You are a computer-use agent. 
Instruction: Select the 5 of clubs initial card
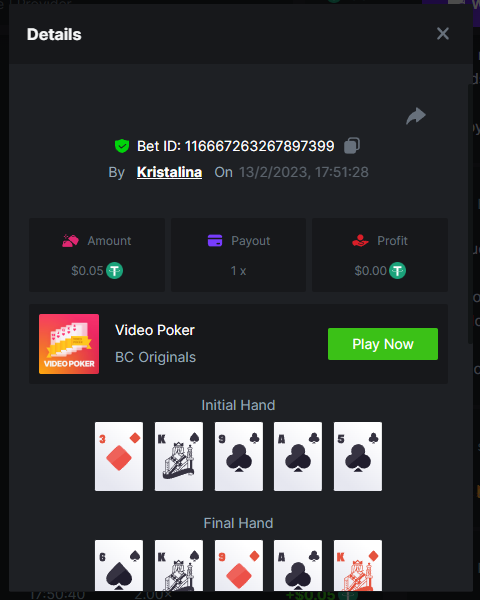click(x=358, y=456)
